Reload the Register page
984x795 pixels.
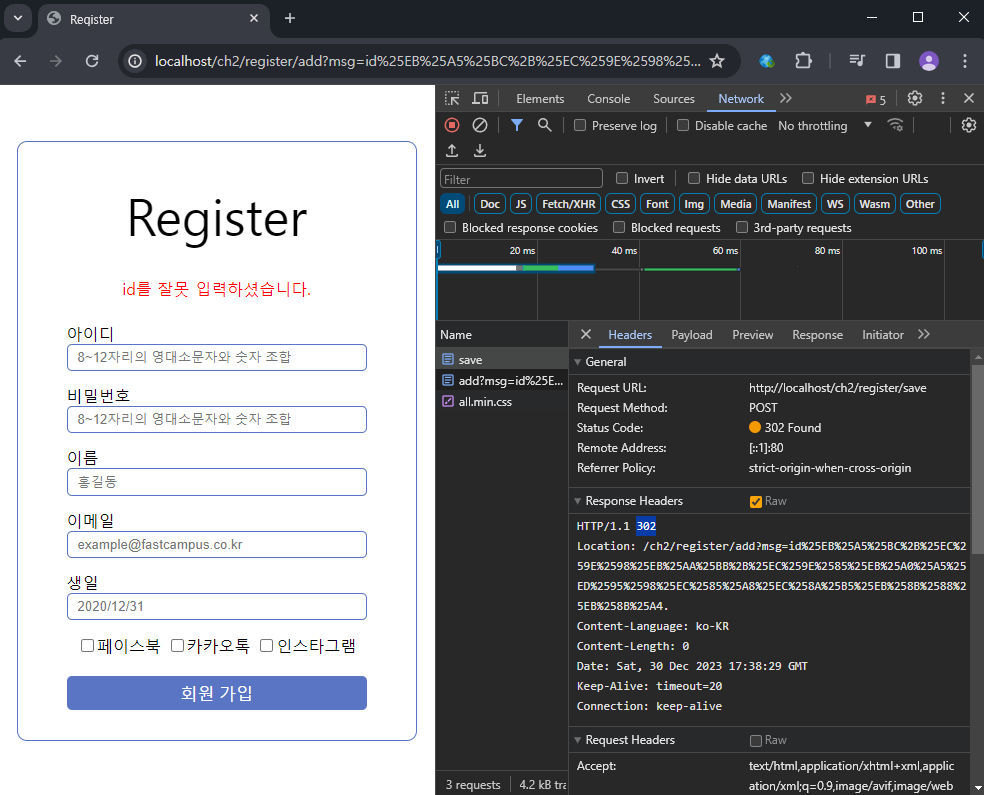[92, 61]
